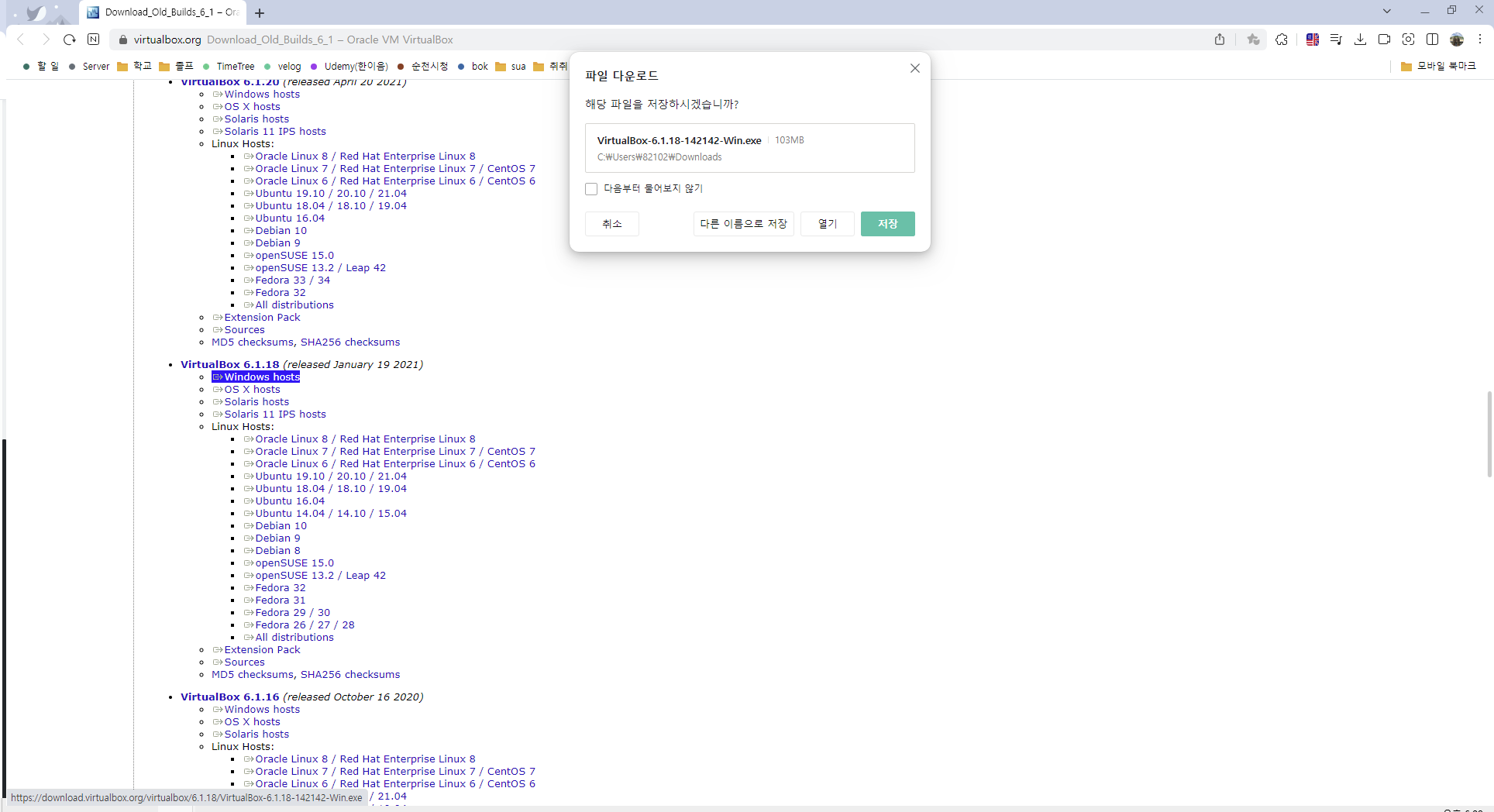Open the Udemy(한이음) bookmark

click(x=349, y=67)
